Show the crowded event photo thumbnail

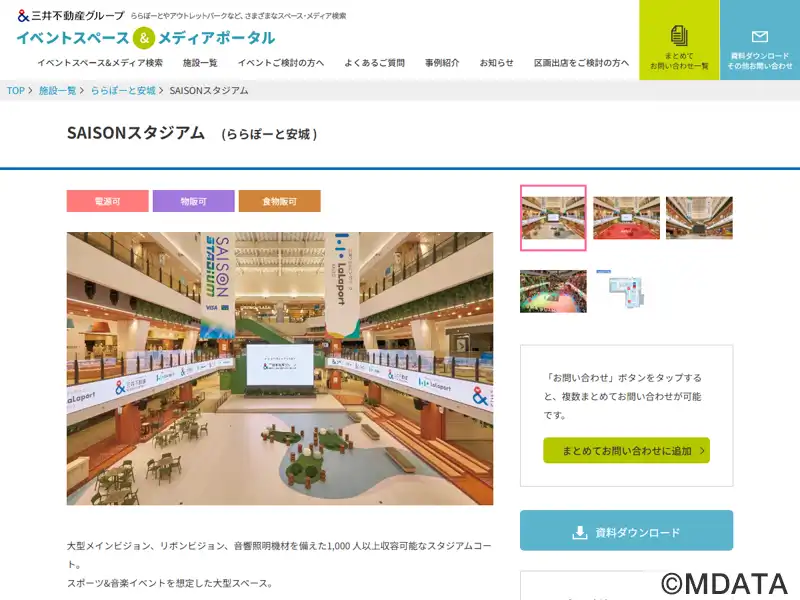point(553,291)
